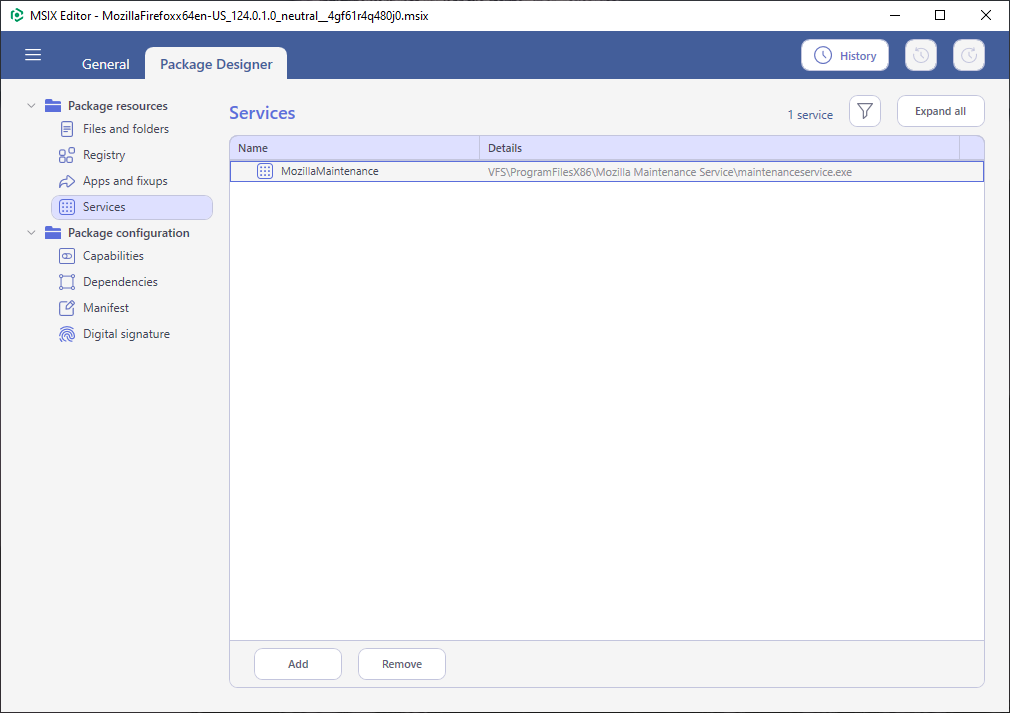Maximize the MSIX Editor window
Image resolution: width=1010 pixels, height=713 pixels.
[940, 15]
